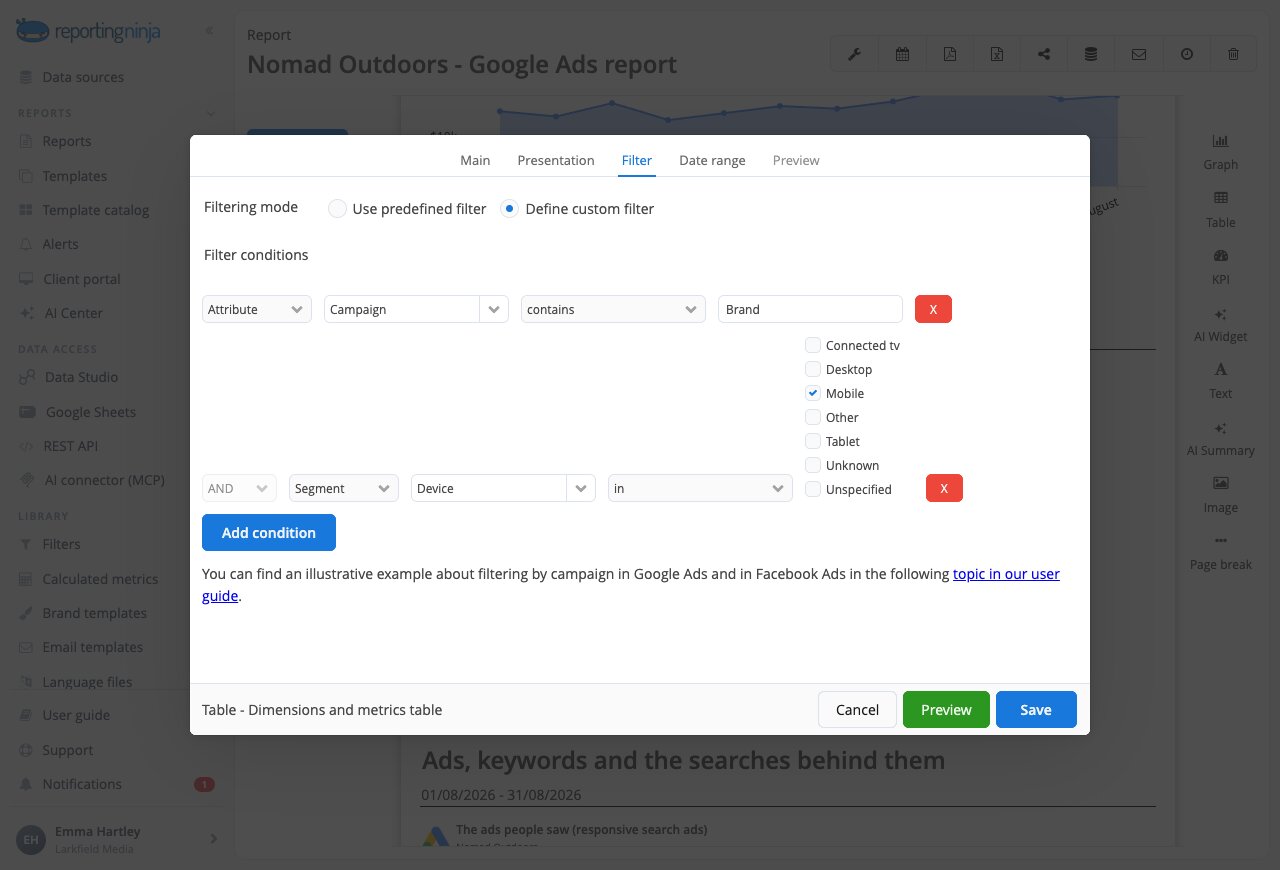The height and width of the screenshot is (870, 1280).
Task: Open the 'in' operator dropdown
Action: pyautogui.click(x=700, y=488)
